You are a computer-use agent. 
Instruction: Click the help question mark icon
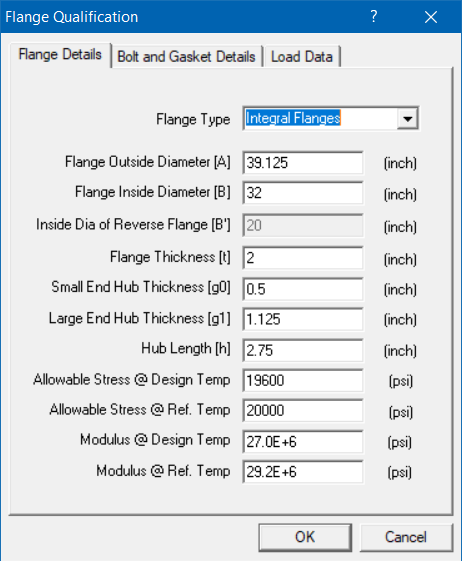click(x=374, y=16)
